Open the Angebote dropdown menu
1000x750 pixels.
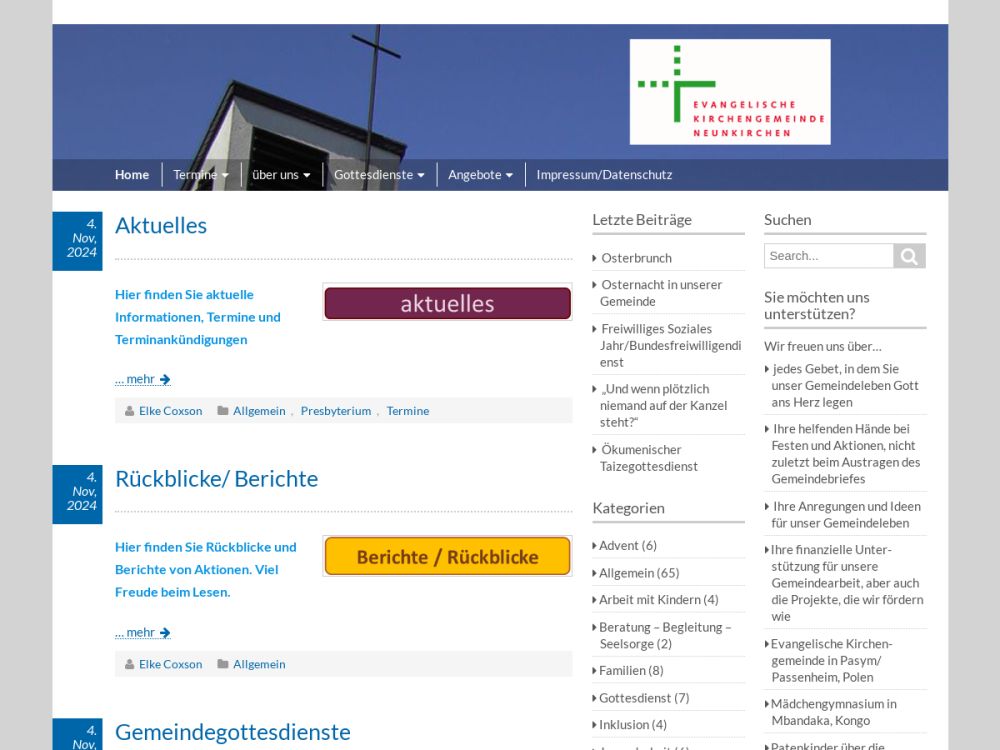[480, 175]
